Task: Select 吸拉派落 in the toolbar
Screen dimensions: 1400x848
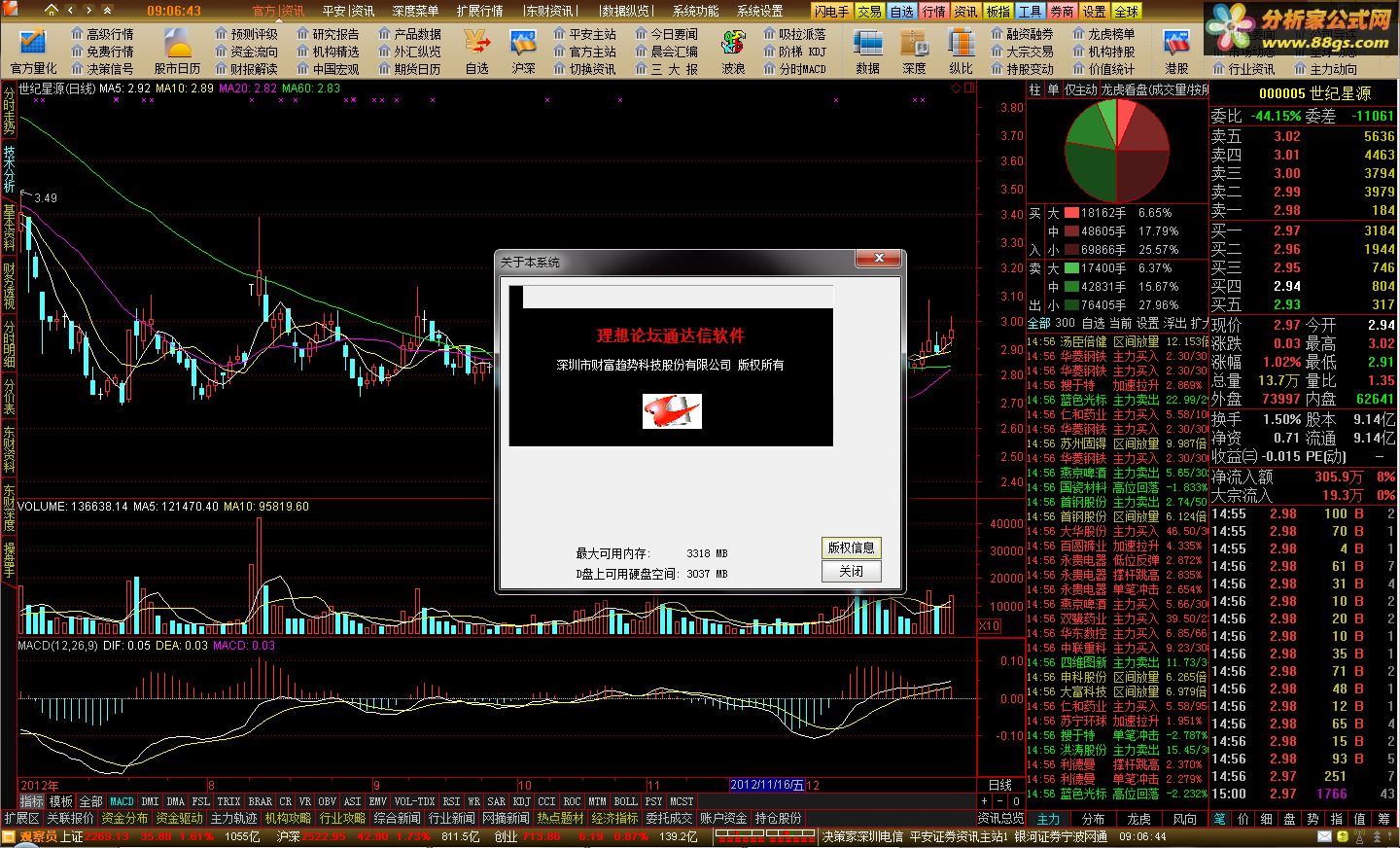Action: coord(794,34)
